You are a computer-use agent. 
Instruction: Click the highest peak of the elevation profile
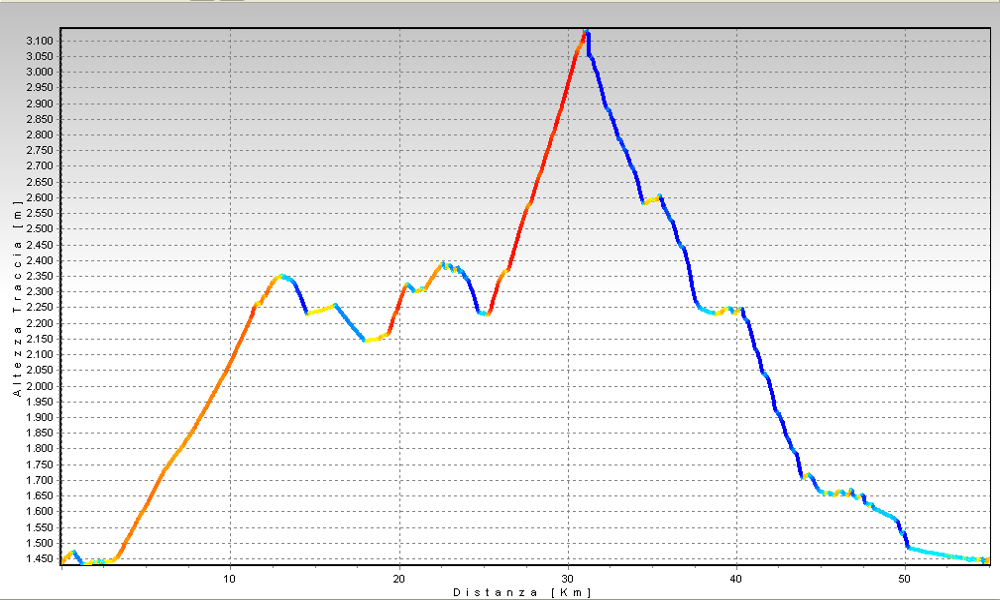pos(586,32)
